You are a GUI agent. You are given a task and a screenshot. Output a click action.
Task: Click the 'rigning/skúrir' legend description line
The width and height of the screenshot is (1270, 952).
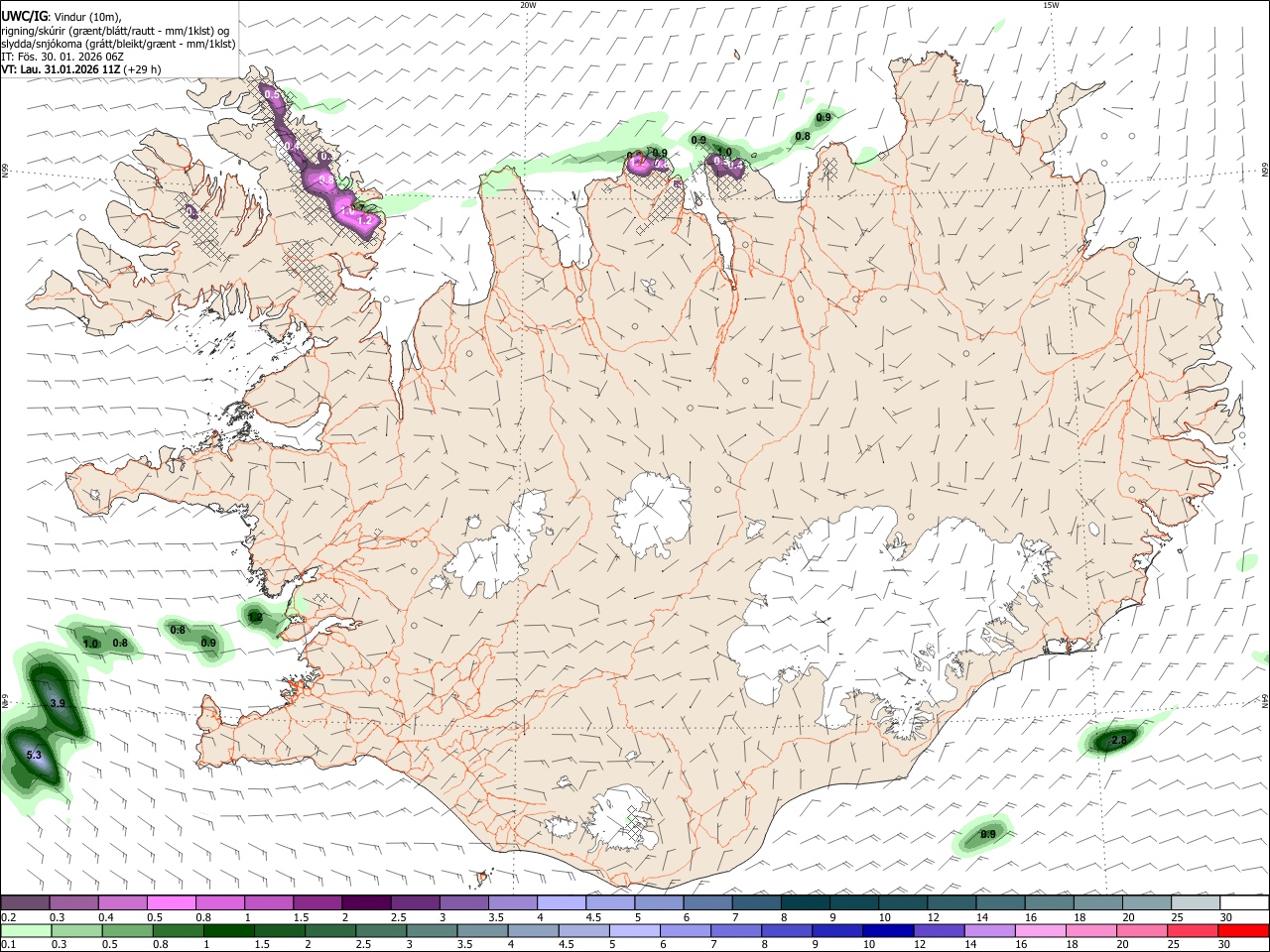point(115,31)
